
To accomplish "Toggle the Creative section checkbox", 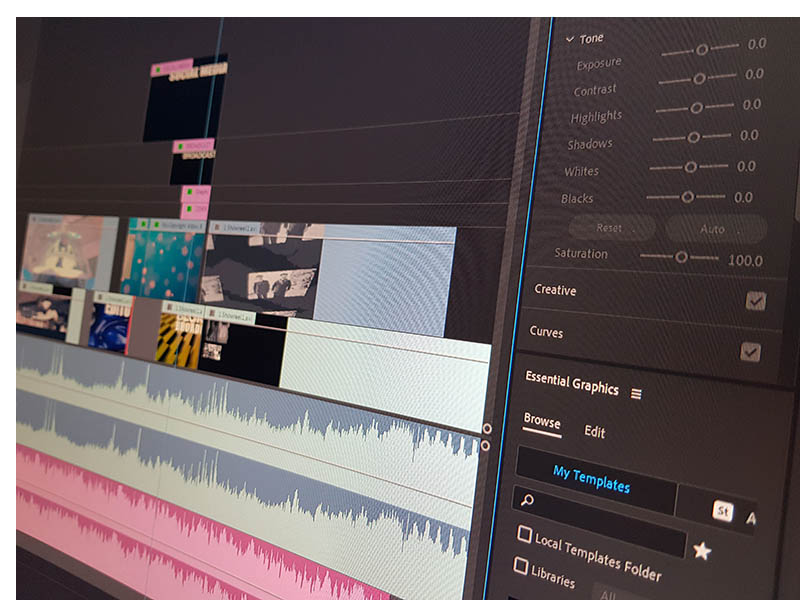I will 756,301.
